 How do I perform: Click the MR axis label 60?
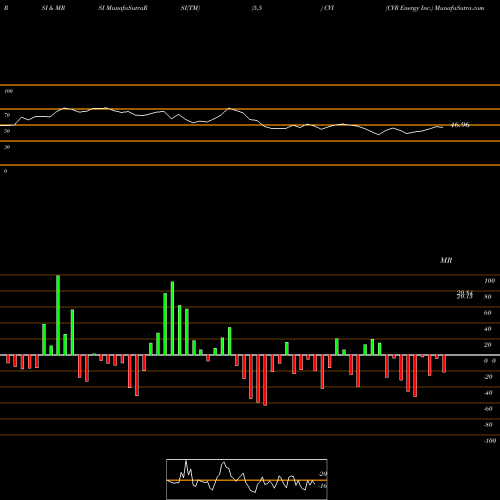tap(488, 313)
